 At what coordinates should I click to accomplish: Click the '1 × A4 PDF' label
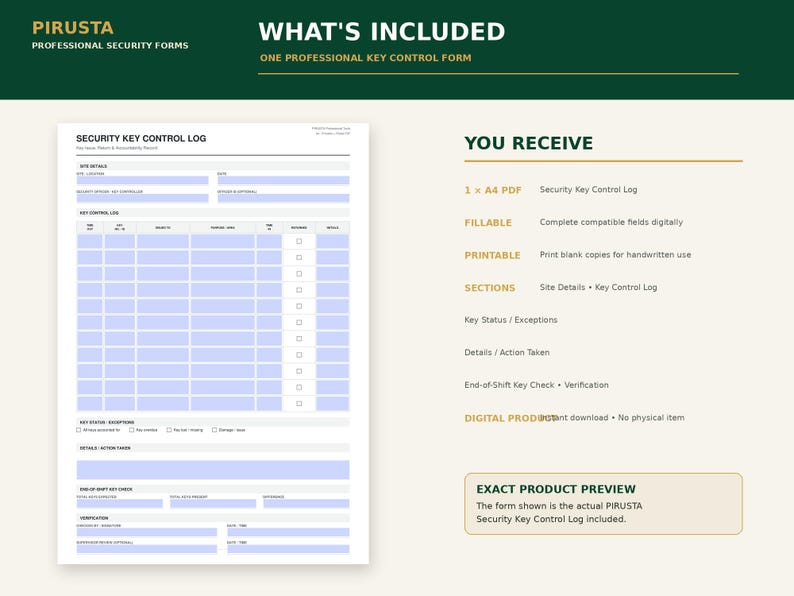point(493,190)
